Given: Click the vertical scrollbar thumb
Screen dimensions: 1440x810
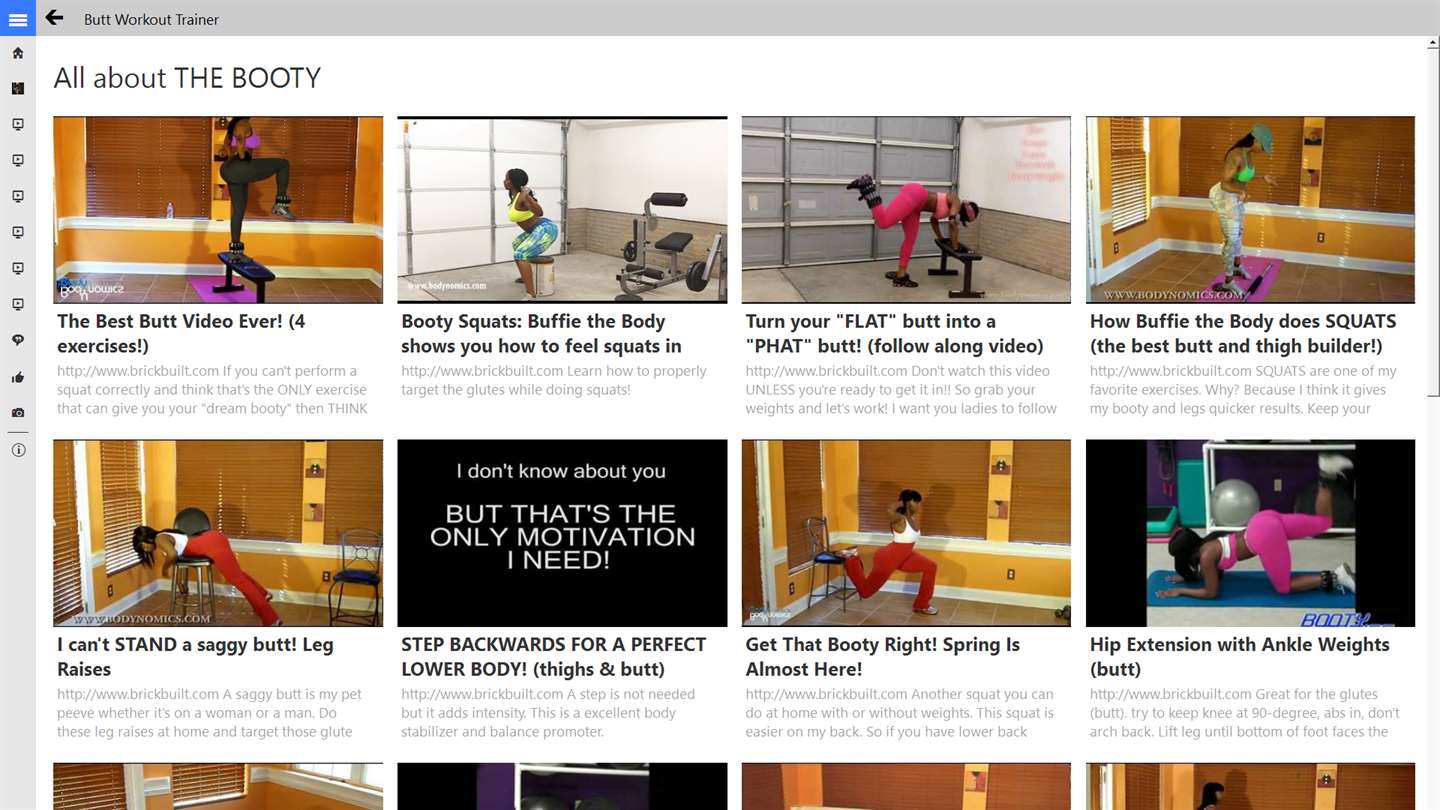Looking at the screenshot, I should (x=1434, y=222).
